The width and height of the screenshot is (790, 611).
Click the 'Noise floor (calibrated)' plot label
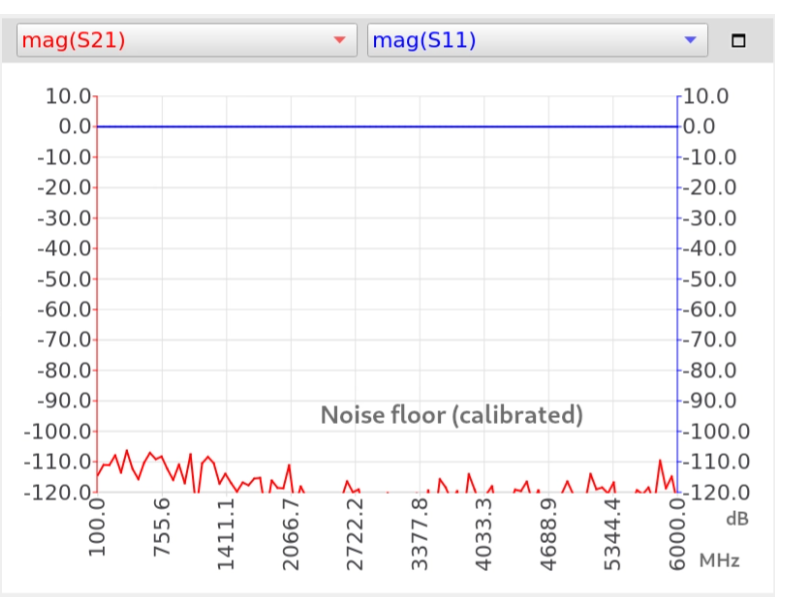coord(451,414)
